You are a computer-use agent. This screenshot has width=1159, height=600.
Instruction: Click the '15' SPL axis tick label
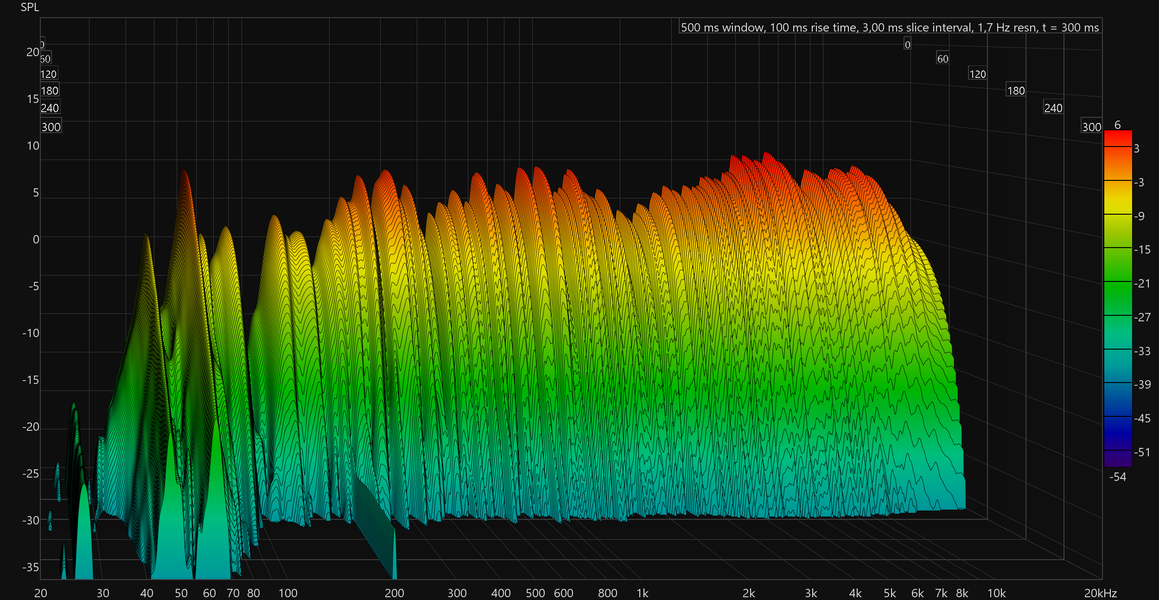click(x=32, y=98)
